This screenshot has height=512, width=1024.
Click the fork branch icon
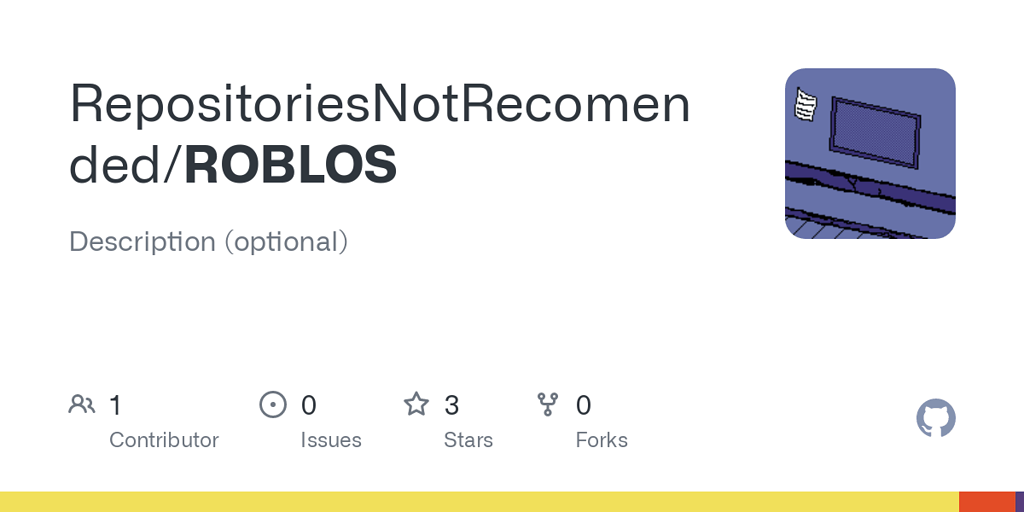tap(548, 405)
